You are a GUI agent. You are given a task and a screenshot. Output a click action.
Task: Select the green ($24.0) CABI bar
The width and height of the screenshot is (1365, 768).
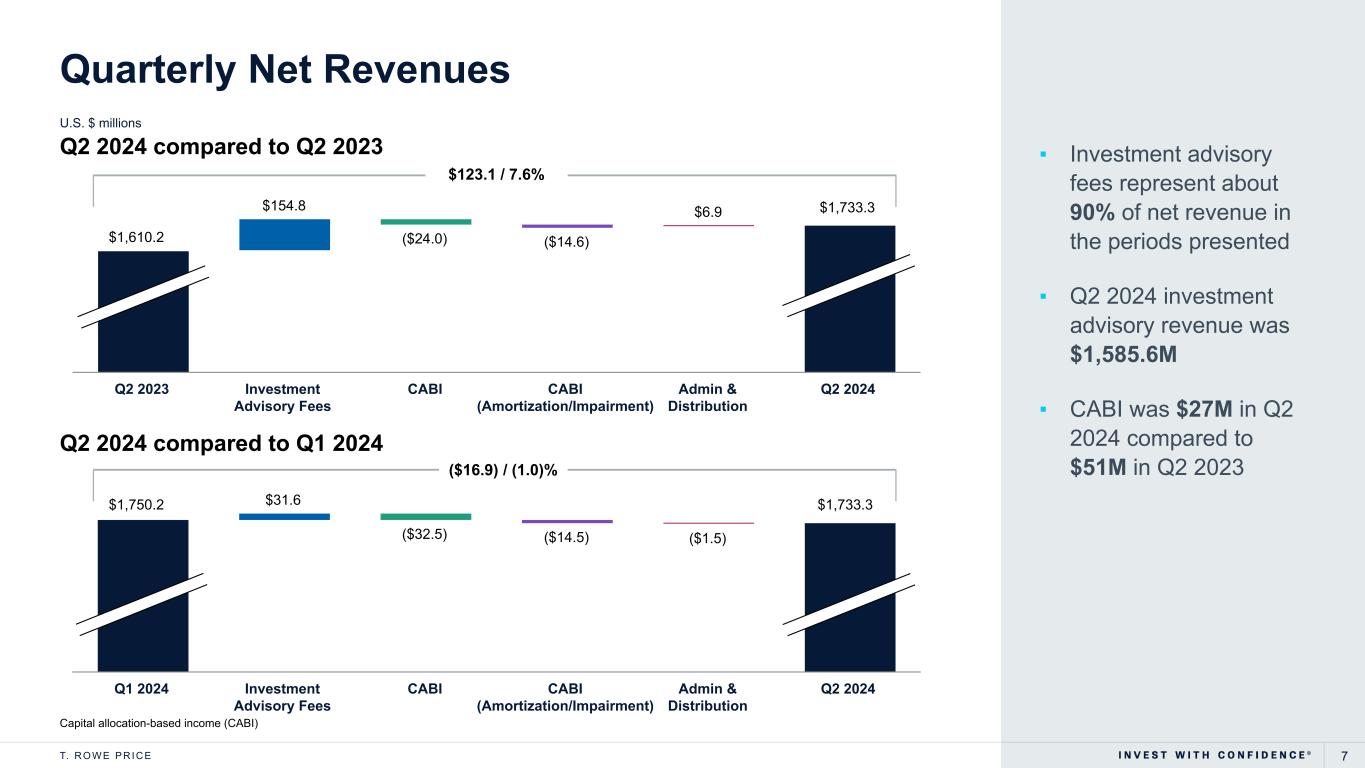click(x=425, y=222)
